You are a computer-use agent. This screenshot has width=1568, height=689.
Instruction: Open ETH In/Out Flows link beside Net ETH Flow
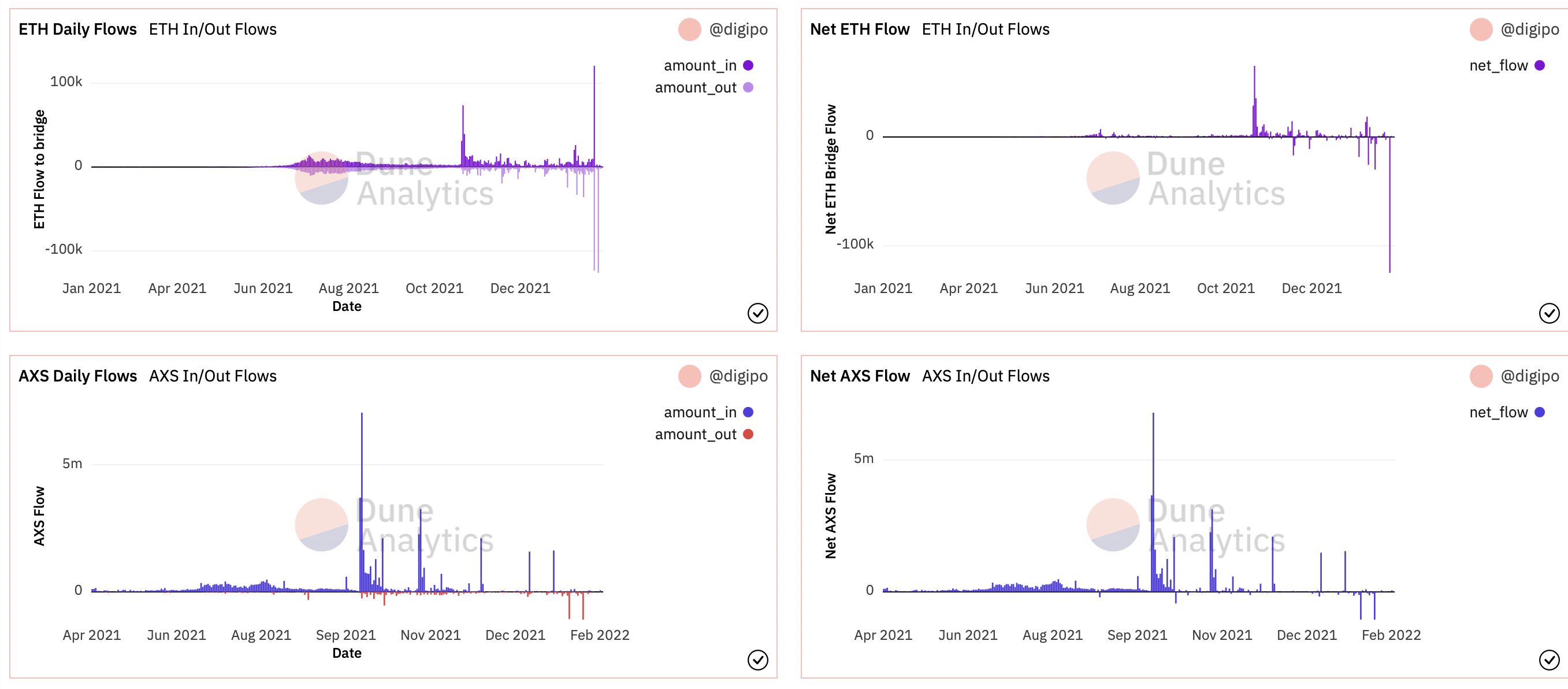[986, 29]
